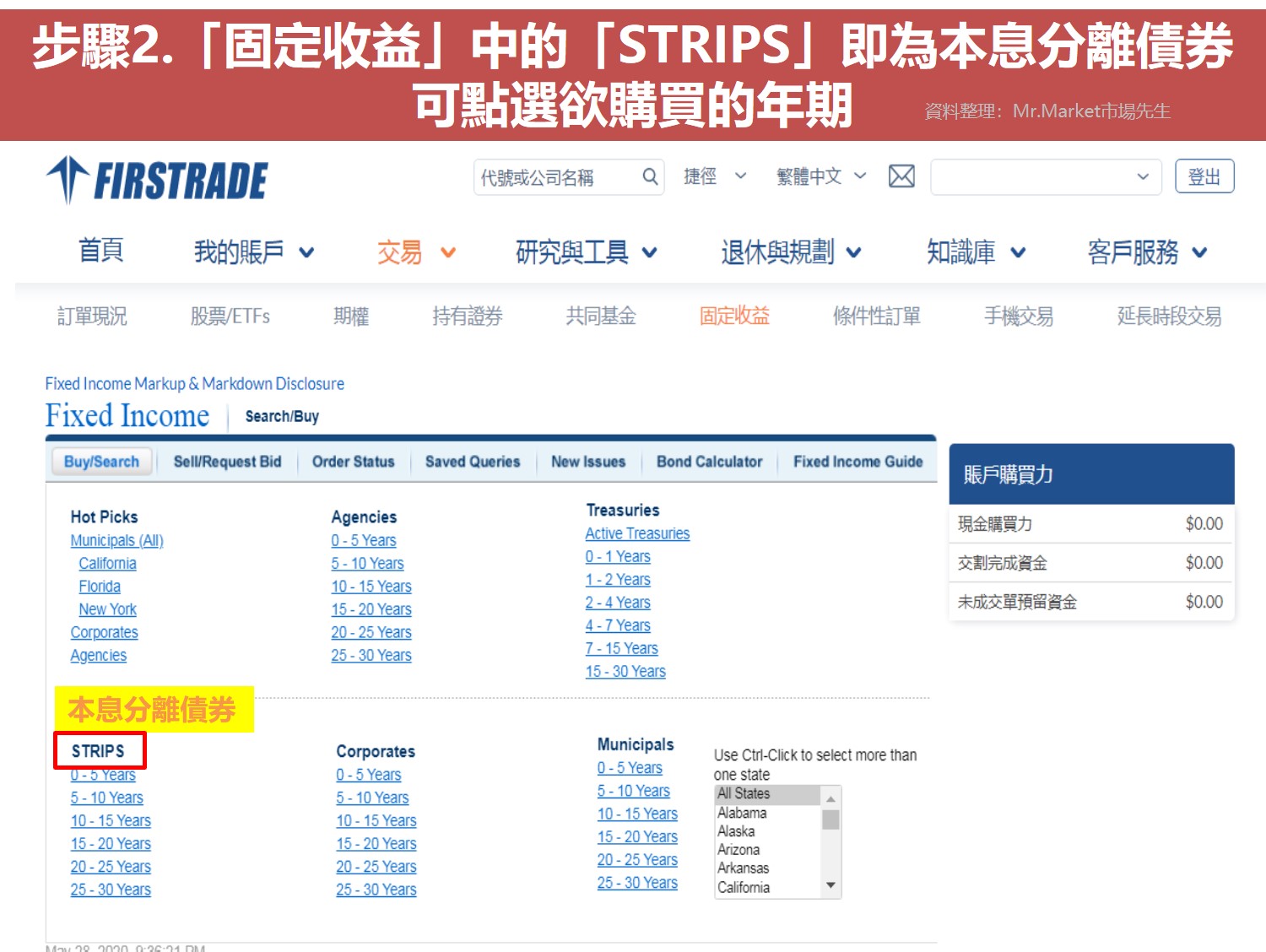The height and width of the screenshot is (952, 1266).
Task: Open 共同基金 mutual funds submenu item
Action: click(601, 316)
